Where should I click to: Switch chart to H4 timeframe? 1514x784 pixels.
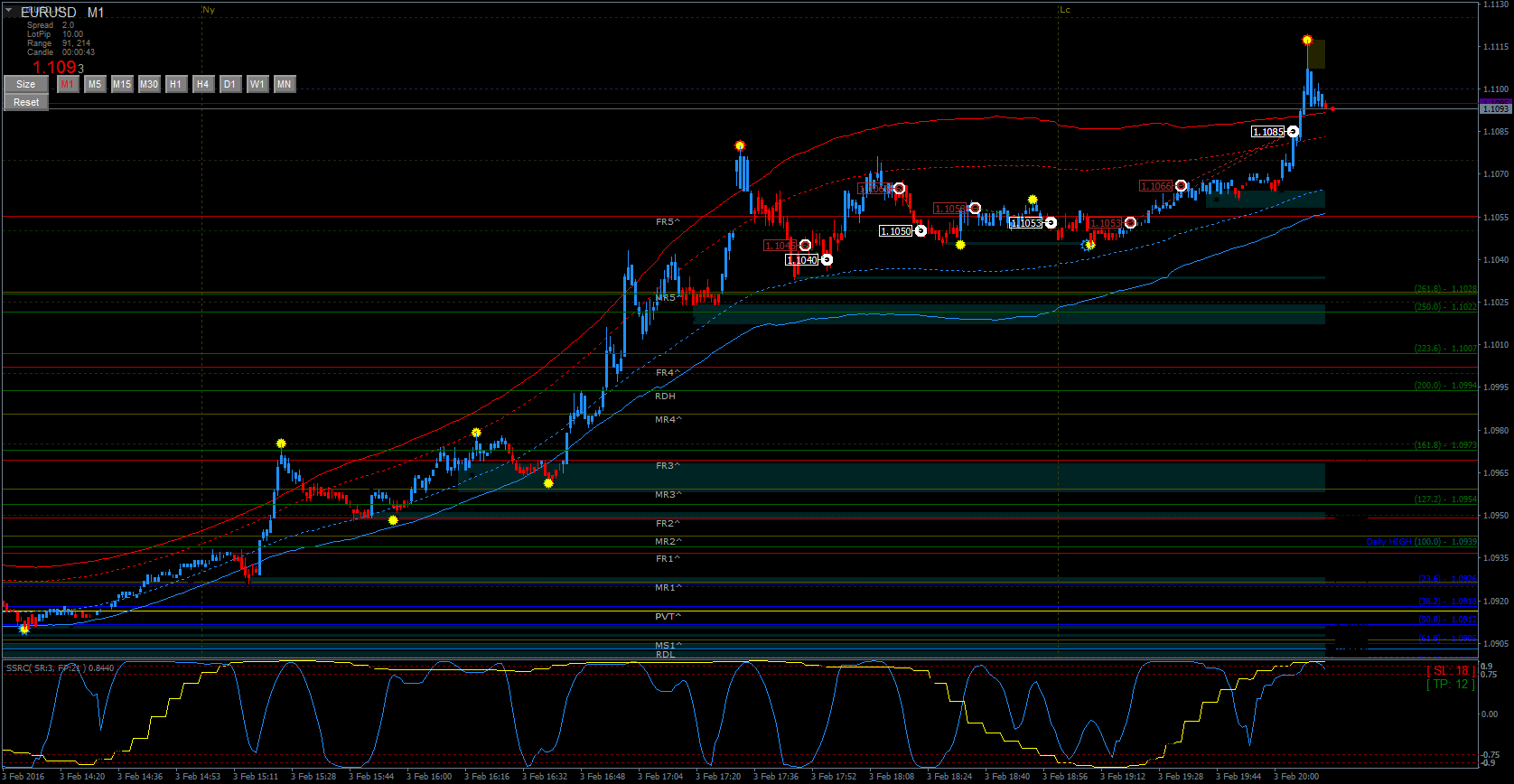(203, 84)
